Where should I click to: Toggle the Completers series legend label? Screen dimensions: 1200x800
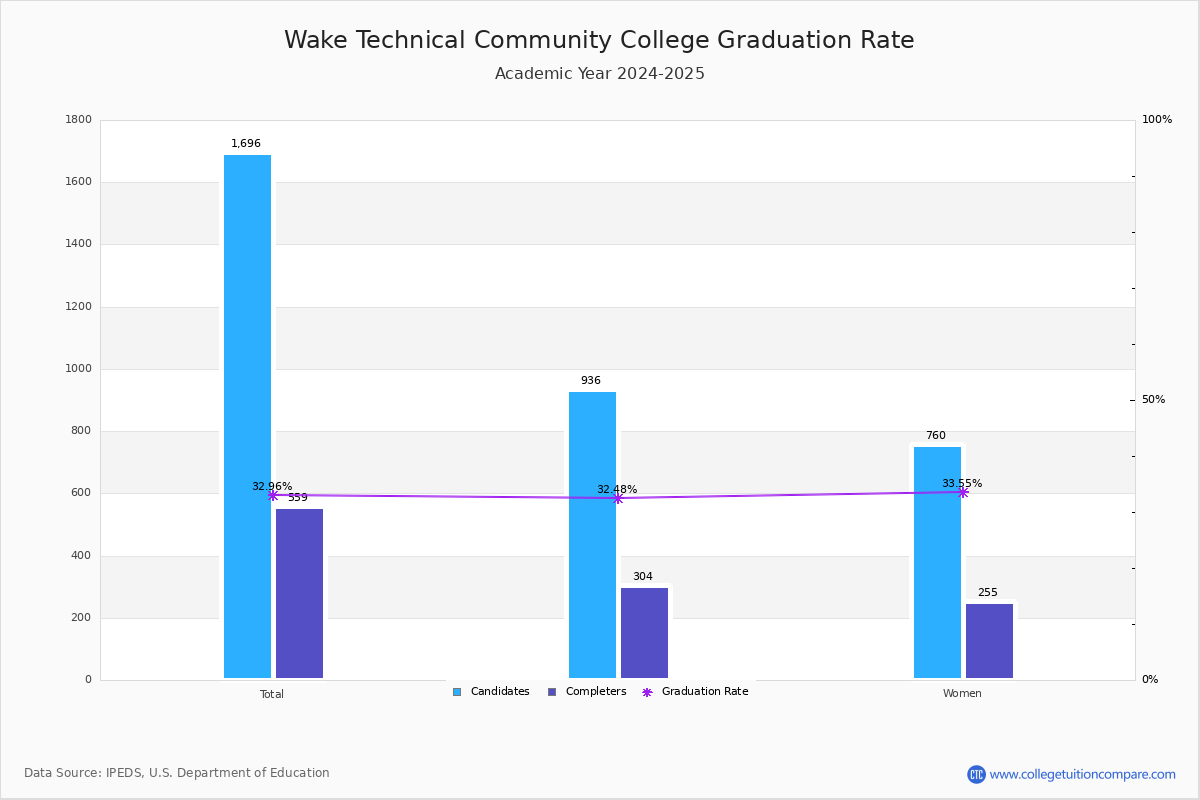(596, 692)
